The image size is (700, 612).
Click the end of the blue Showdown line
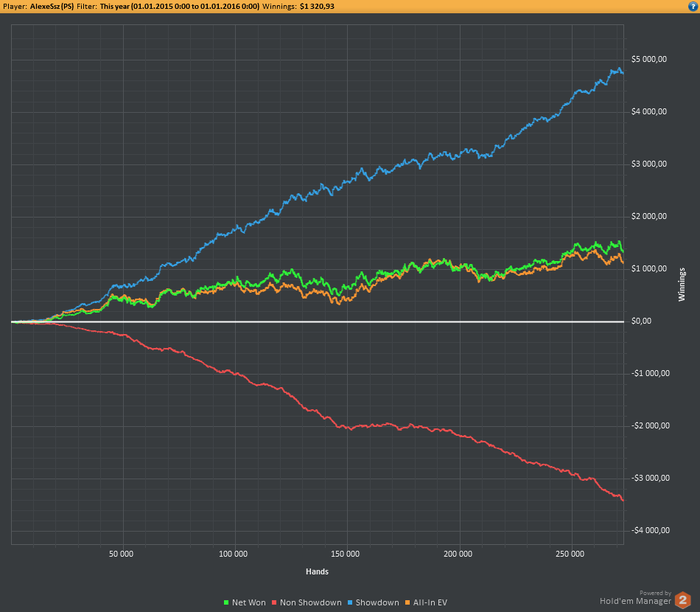(623, 73)
